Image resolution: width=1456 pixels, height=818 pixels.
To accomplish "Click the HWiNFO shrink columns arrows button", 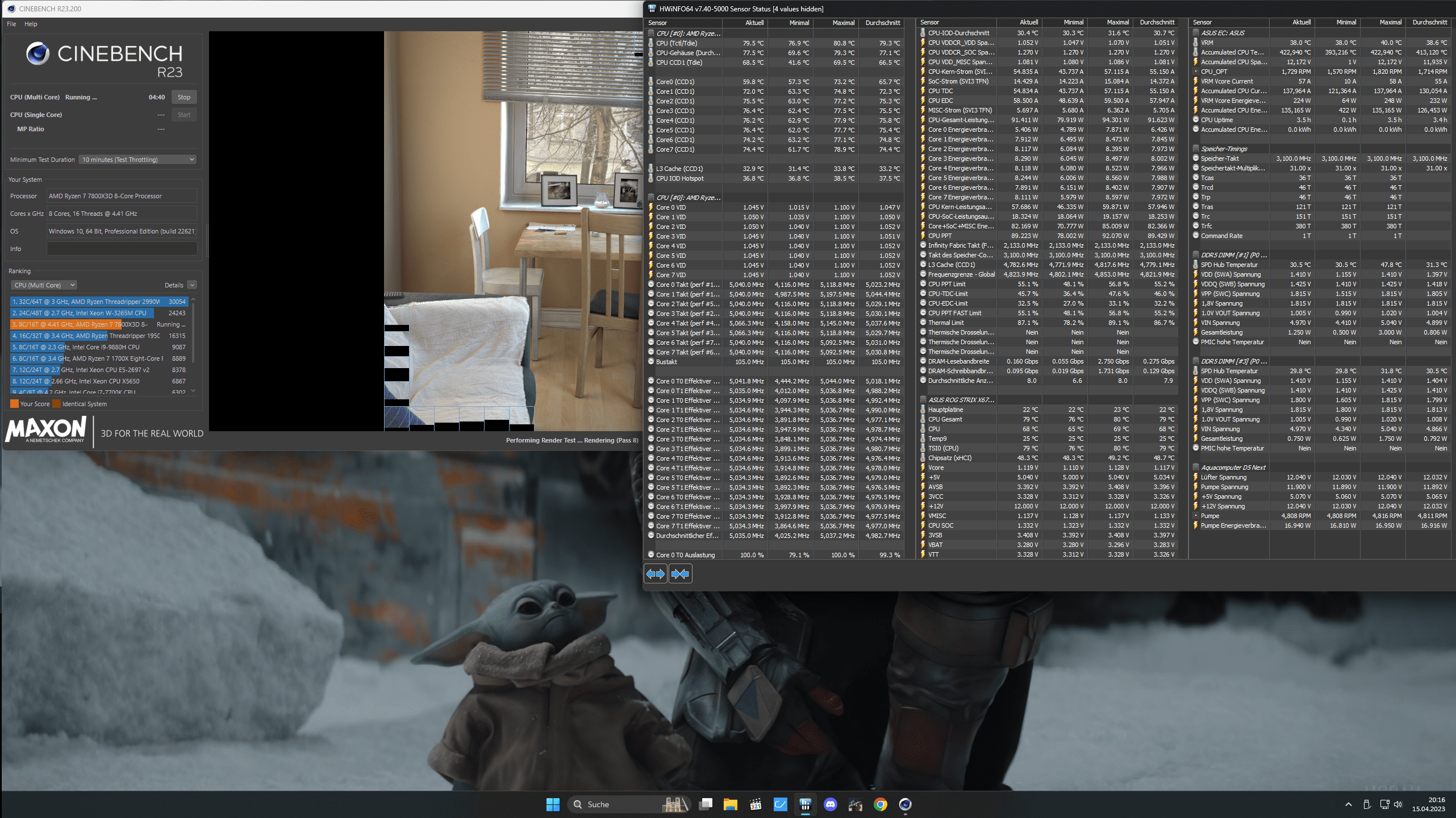I will click(x=680, y=574).
